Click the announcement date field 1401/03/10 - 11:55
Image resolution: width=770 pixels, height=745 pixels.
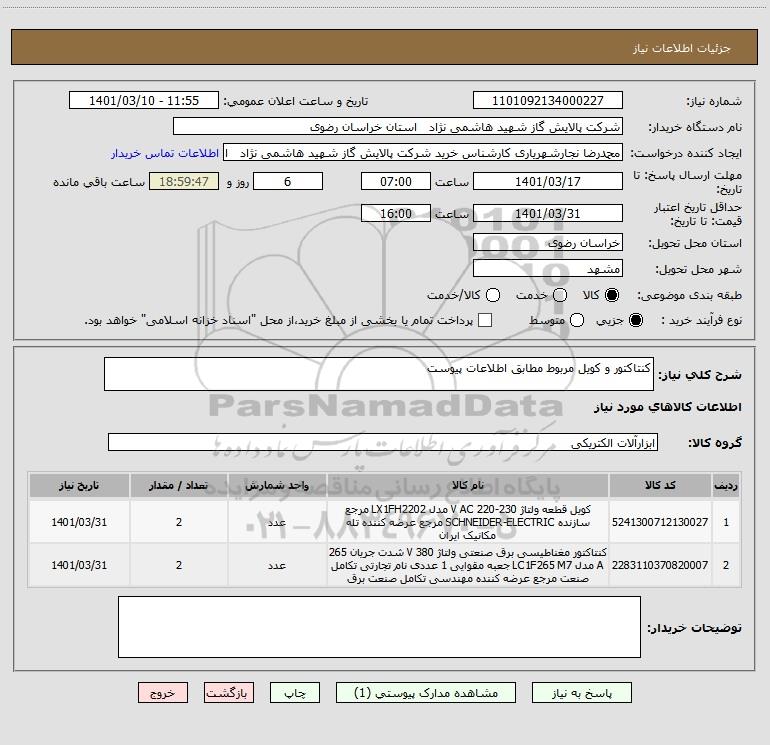[144, 100]
